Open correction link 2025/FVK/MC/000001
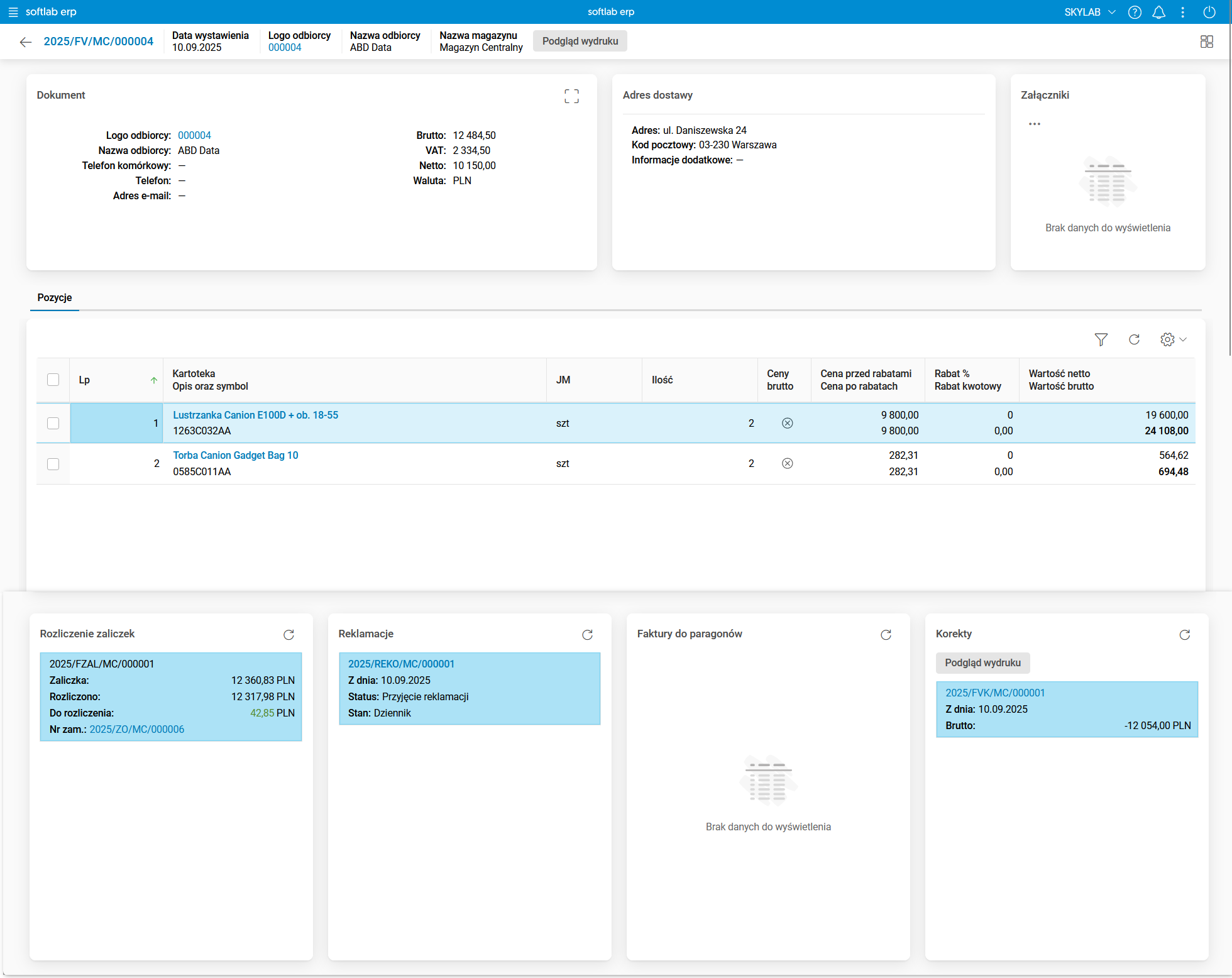The width and height of the screenshot is (1232, 978). click(x=995, y=693)
